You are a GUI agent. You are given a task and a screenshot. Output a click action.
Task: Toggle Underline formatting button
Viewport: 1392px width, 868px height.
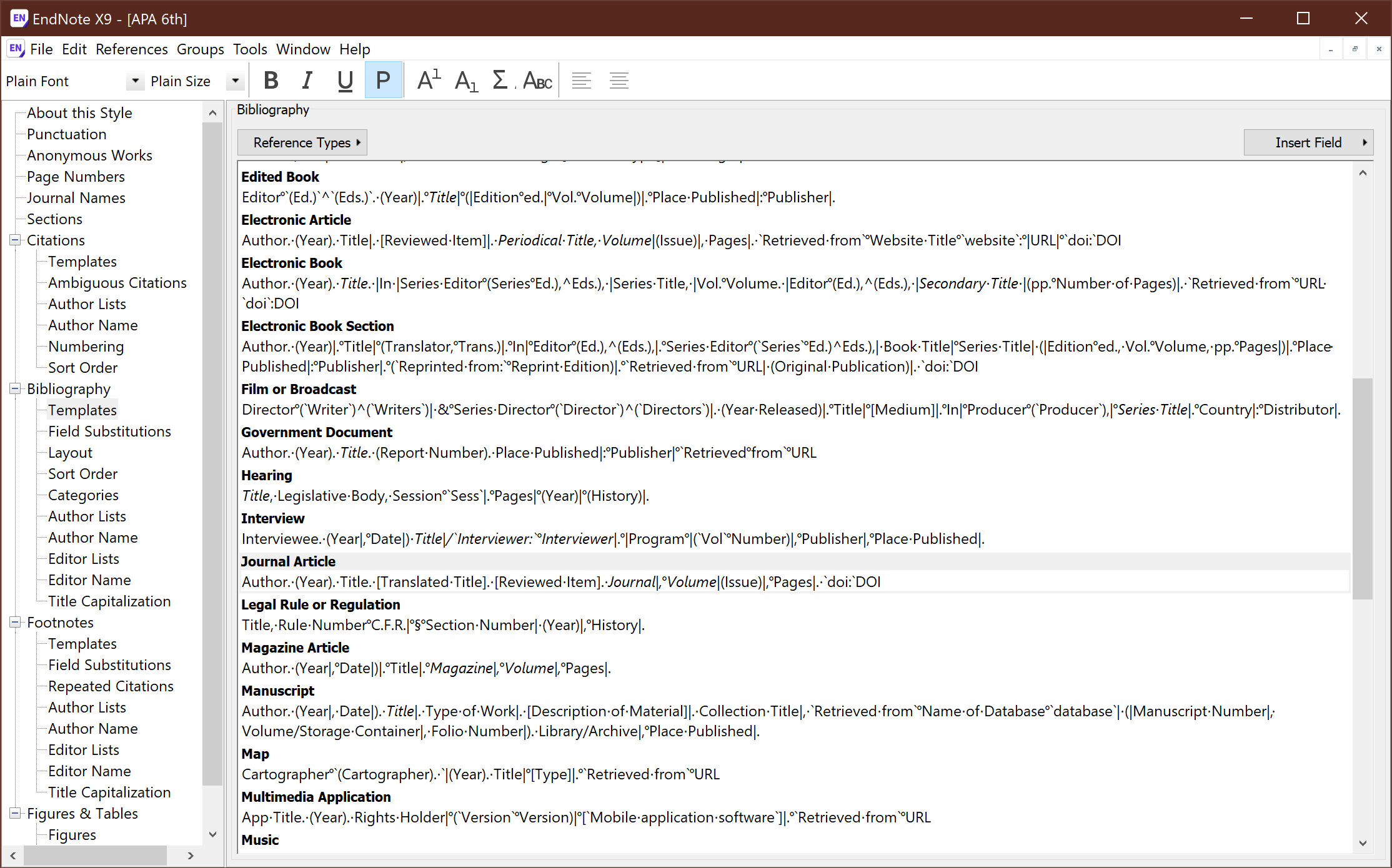[x=345, y=81]
